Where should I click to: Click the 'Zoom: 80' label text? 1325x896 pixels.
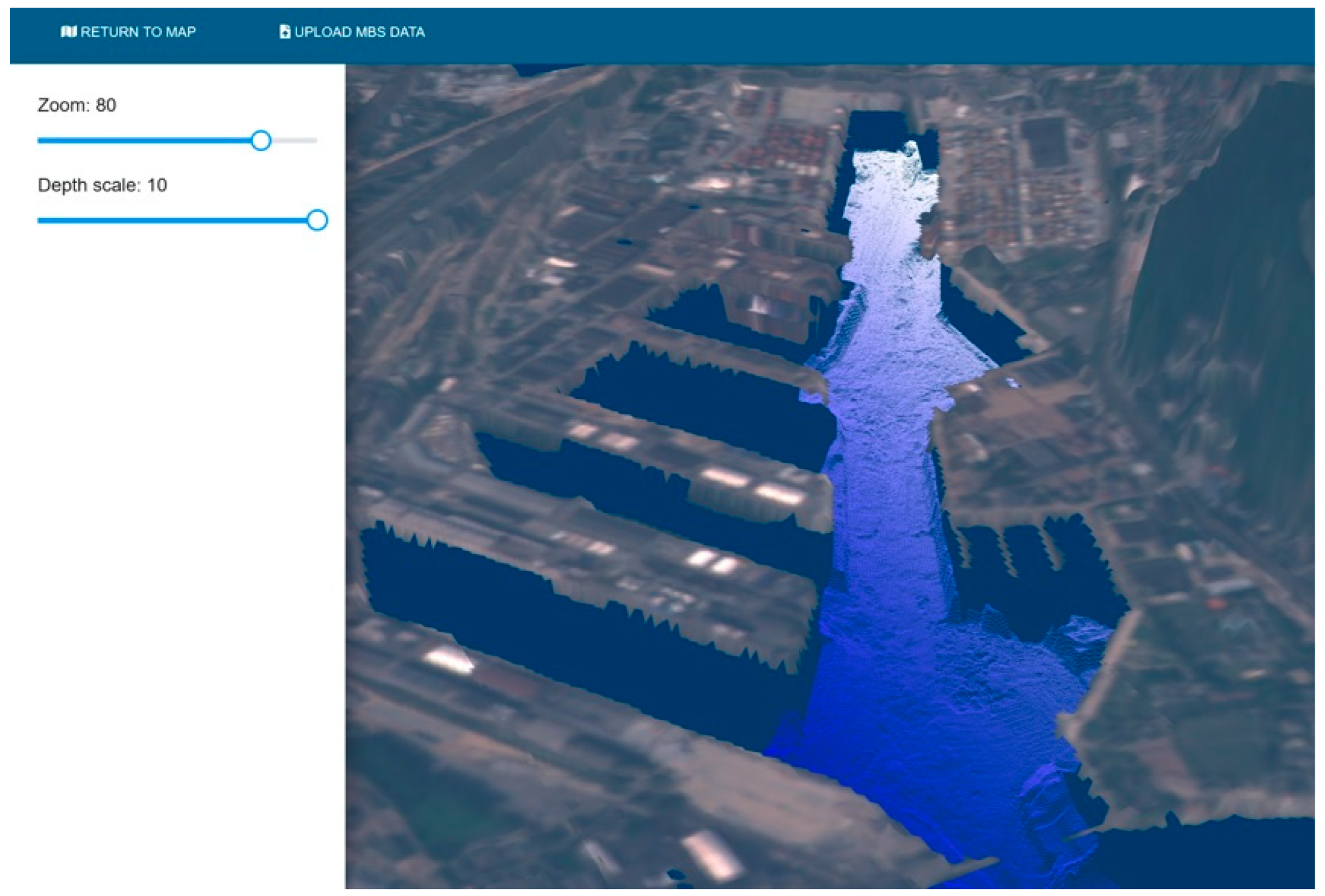tap(76, 105)
